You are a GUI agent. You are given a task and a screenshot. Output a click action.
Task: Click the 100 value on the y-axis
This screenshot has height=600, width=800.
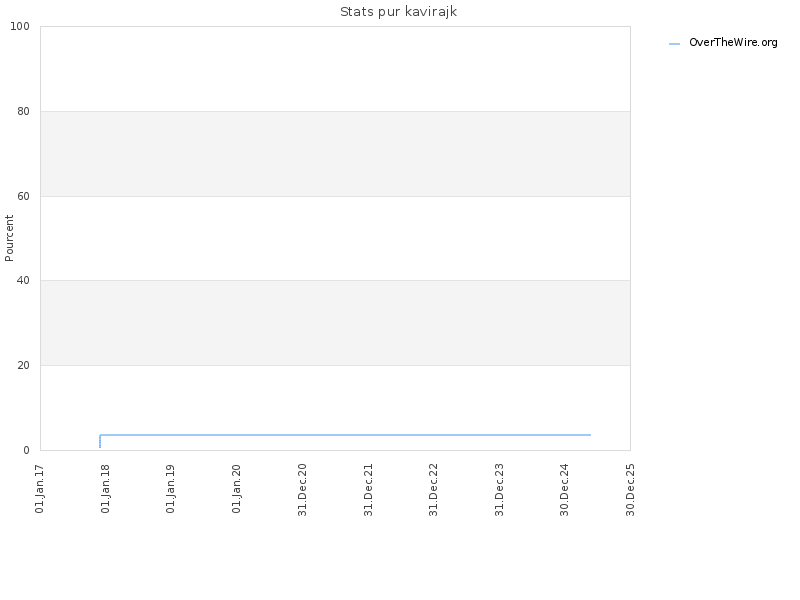[x=20, y=27]
